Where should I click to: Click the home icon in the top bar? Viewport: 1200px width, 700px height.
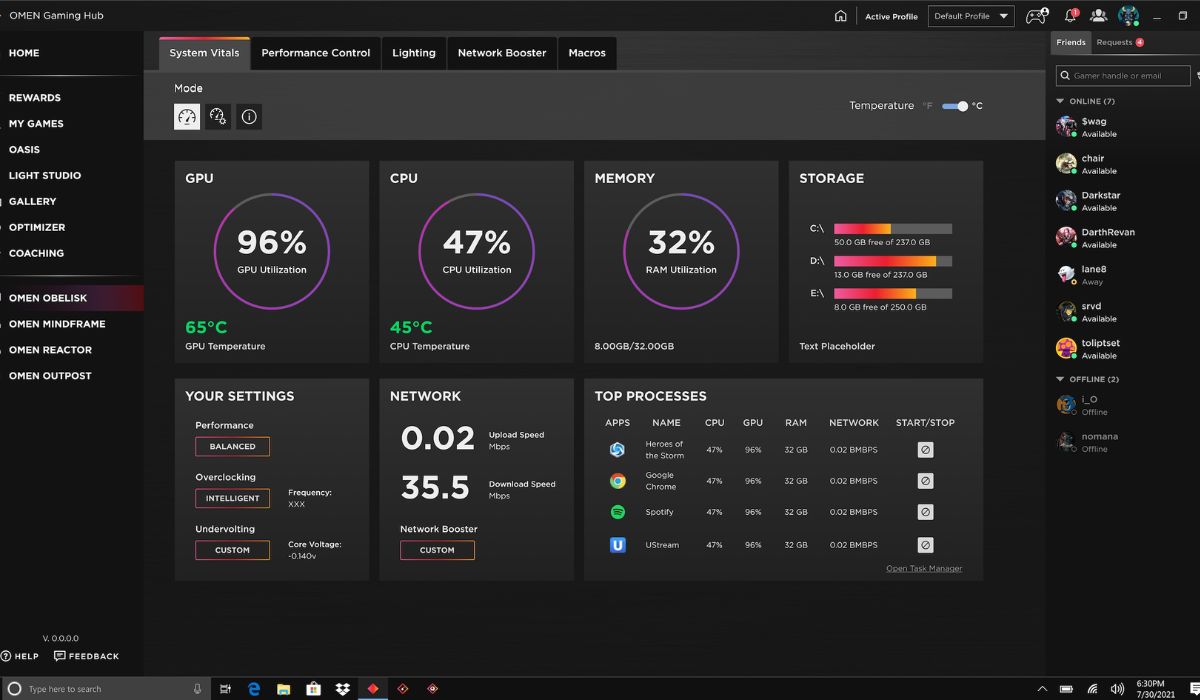[x=841, y=16]
